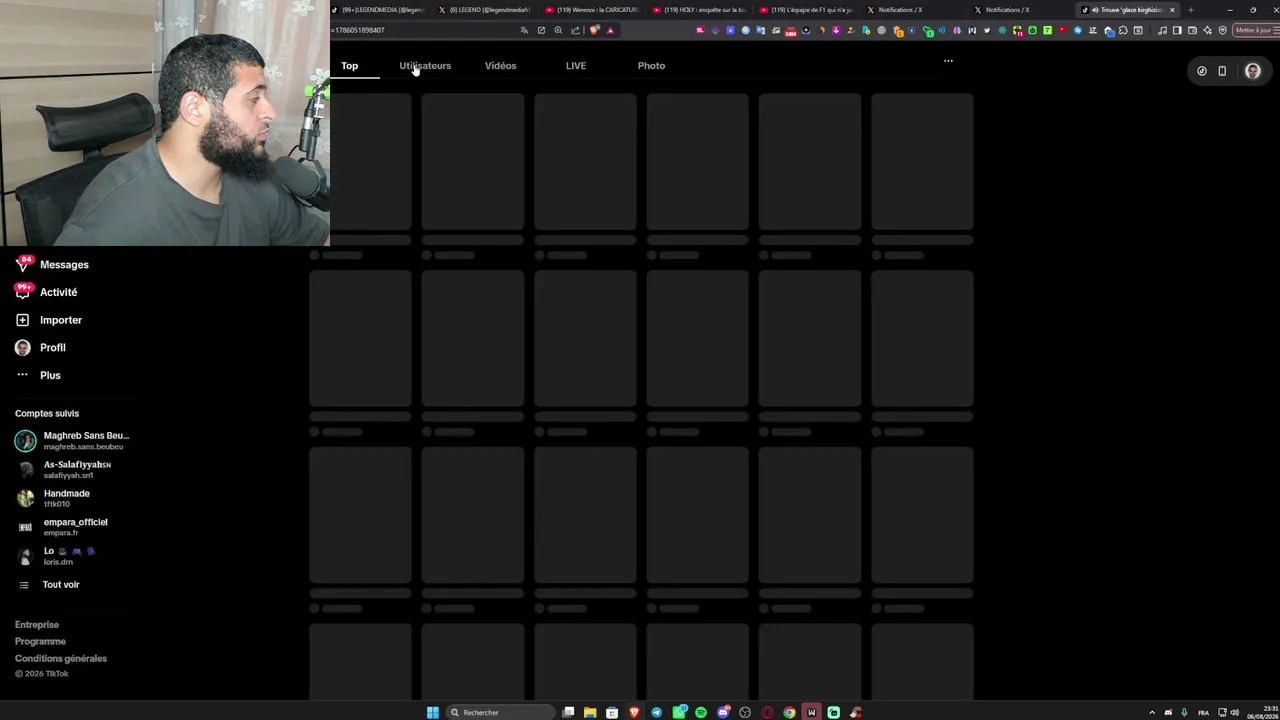
Task: Open followed account empara_officiel
Action: [62, 527]
